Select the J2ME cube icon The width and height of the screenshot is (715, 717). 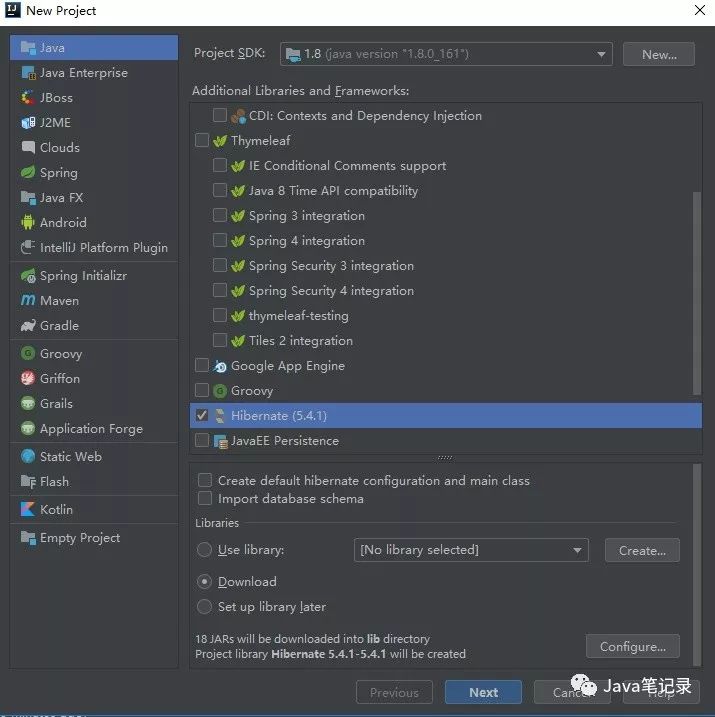pos(28,123)
